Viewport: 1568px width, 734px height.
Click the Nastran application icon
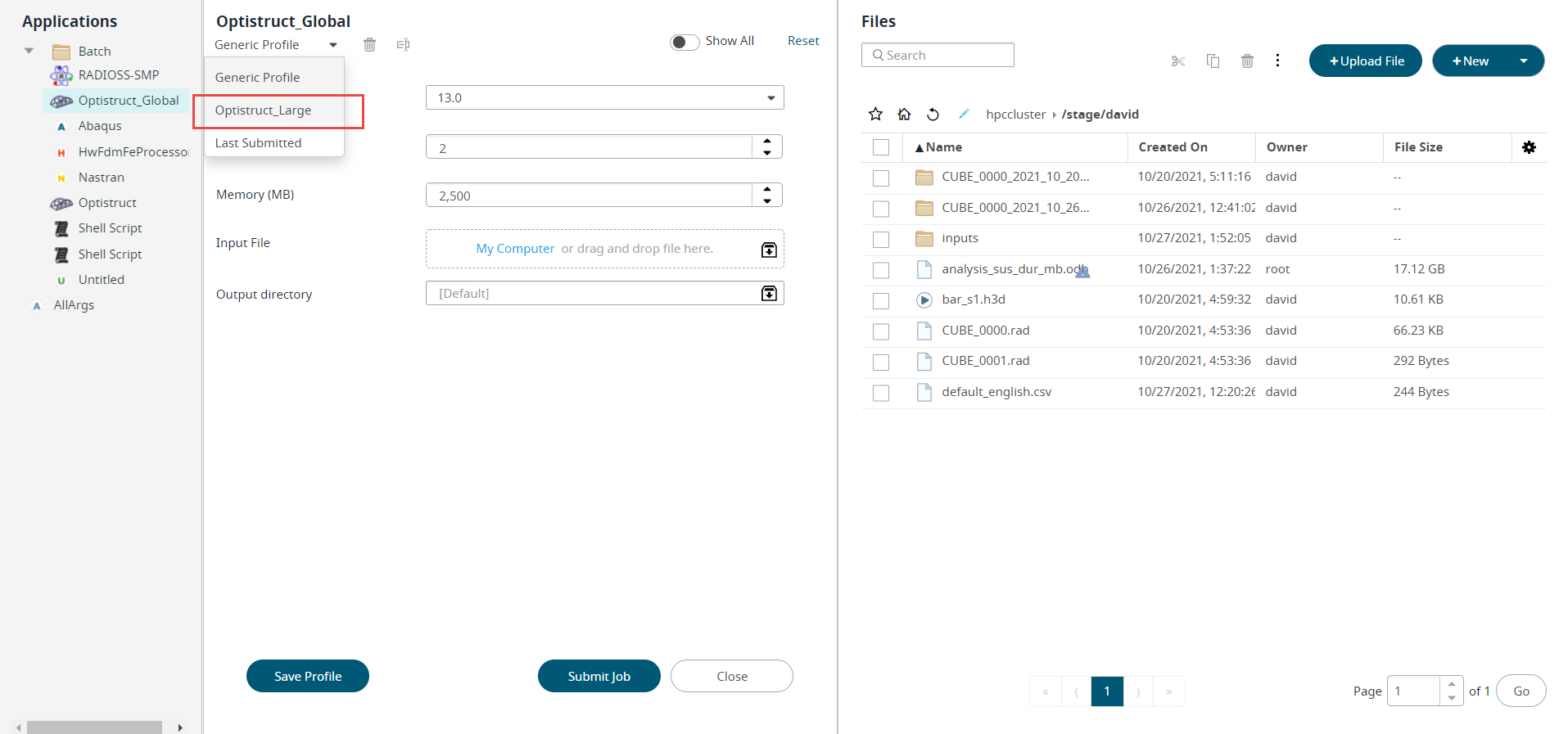pos(61,178)
